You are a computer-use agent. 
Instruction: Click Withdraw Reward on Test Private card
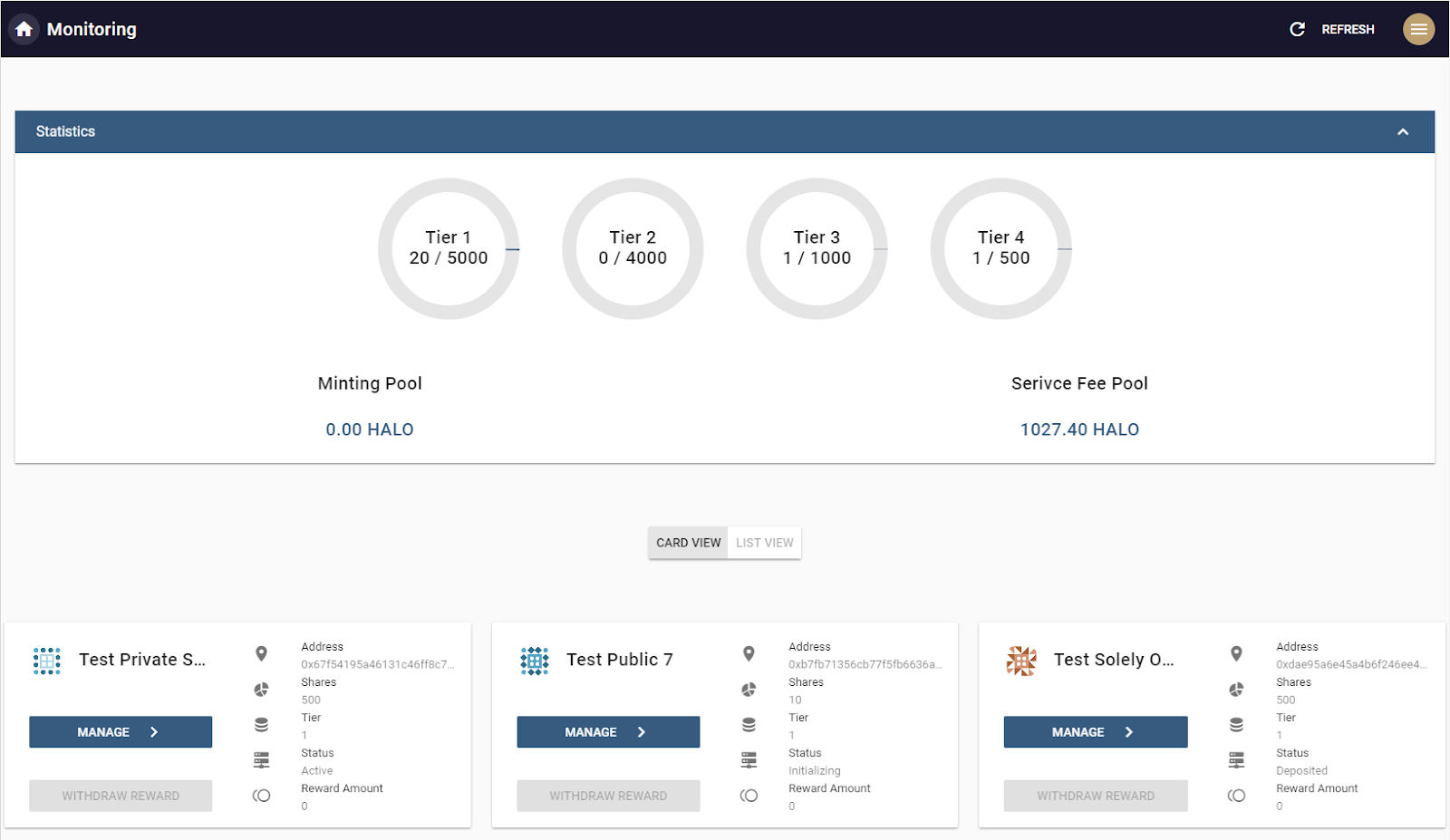(x=121, y=796)
